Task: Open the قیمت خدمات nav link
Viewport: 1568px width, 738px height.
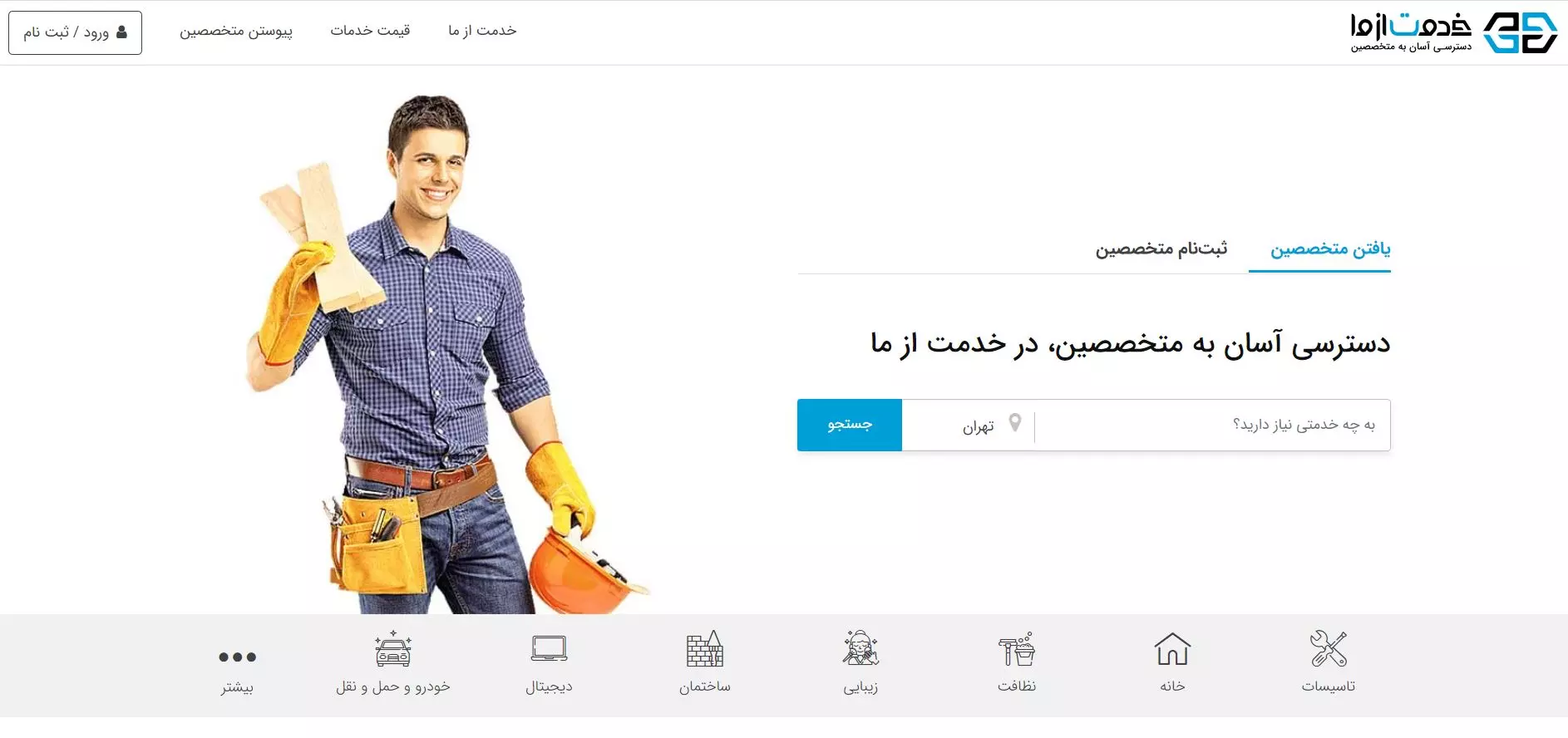Action: click(370, 31)
